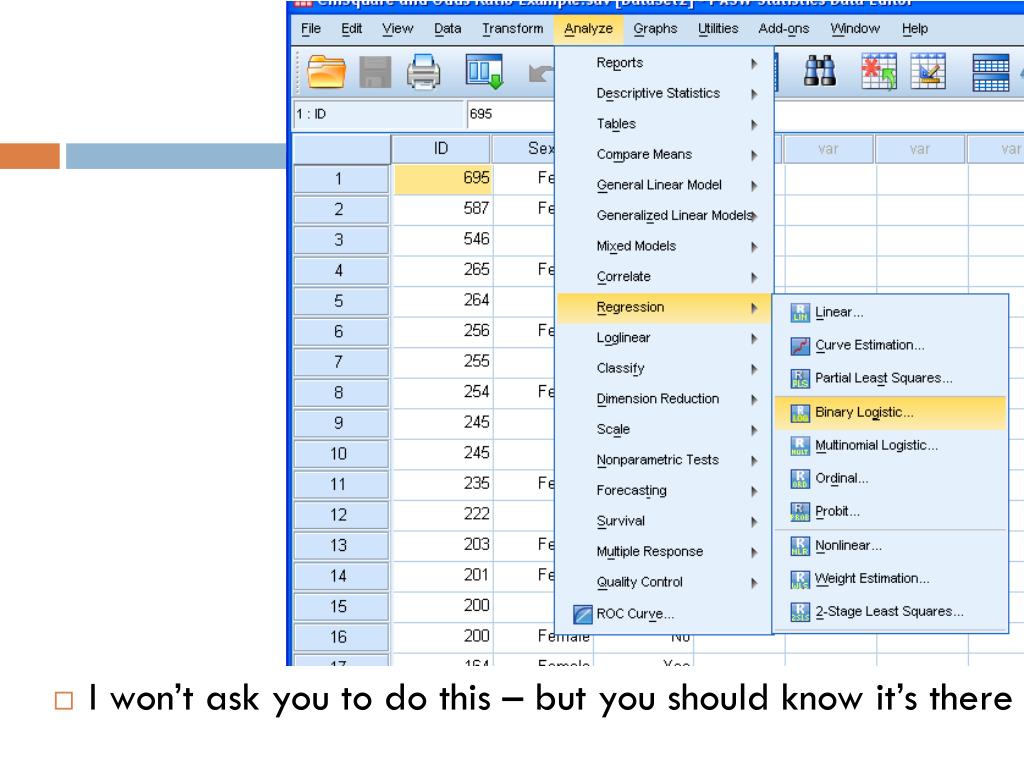The image size is (1024, 768).
Task: Open the File menu
Action: click(x=311, y=29)
